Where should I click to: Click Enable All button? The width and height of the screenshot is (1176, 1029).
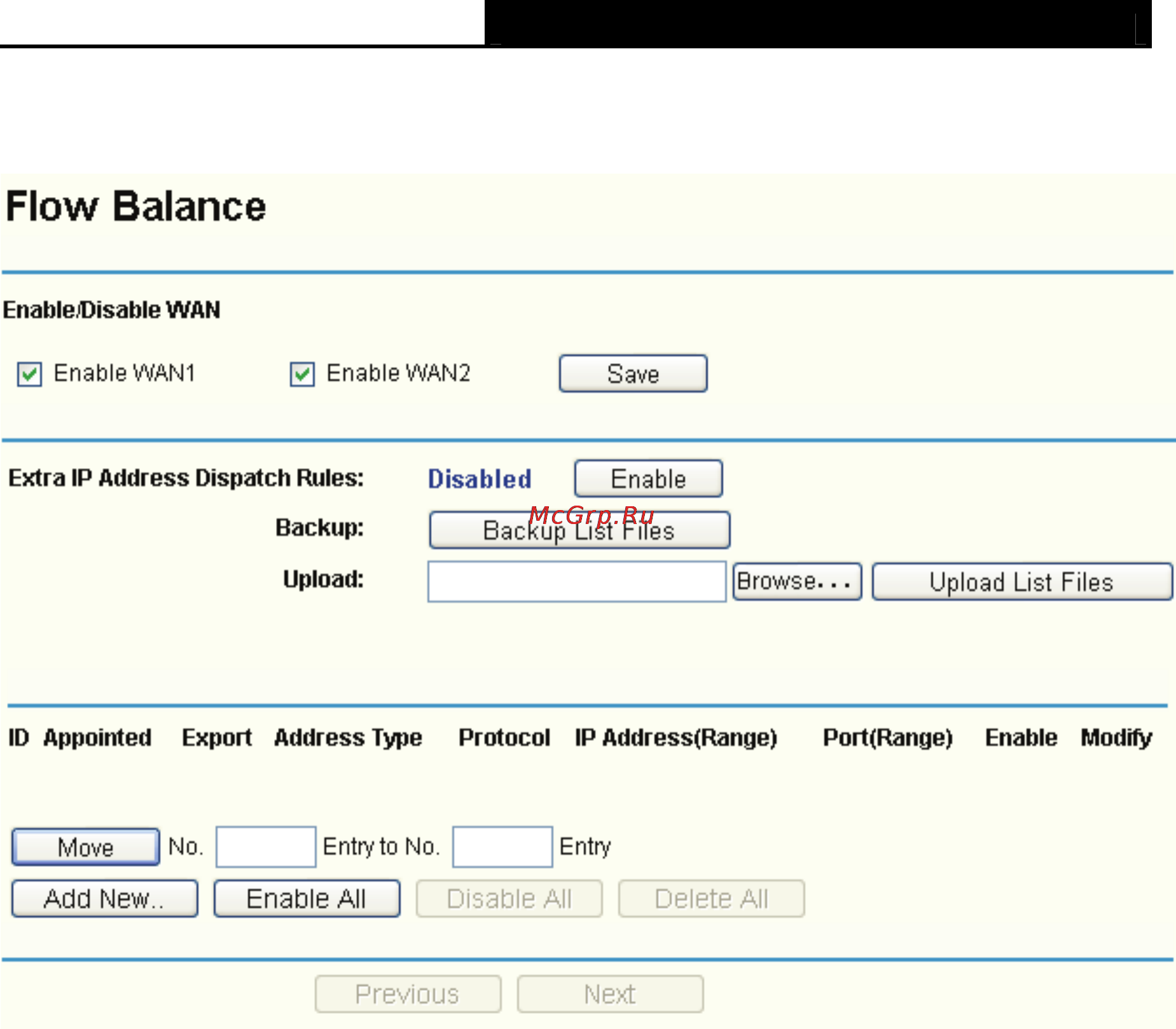point(307,898)
